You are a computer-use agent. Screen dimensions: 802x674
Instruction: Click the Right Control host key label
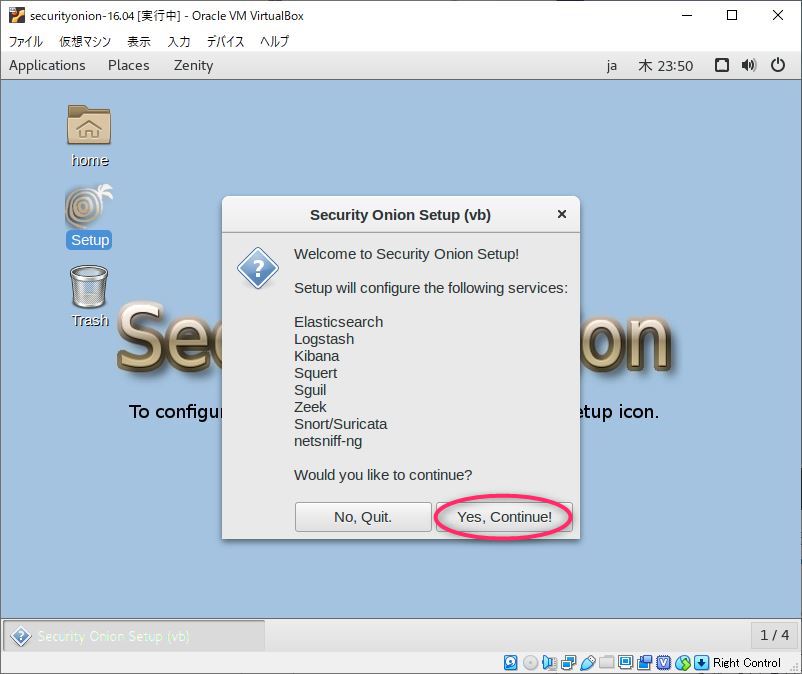(x=747, y=663)
